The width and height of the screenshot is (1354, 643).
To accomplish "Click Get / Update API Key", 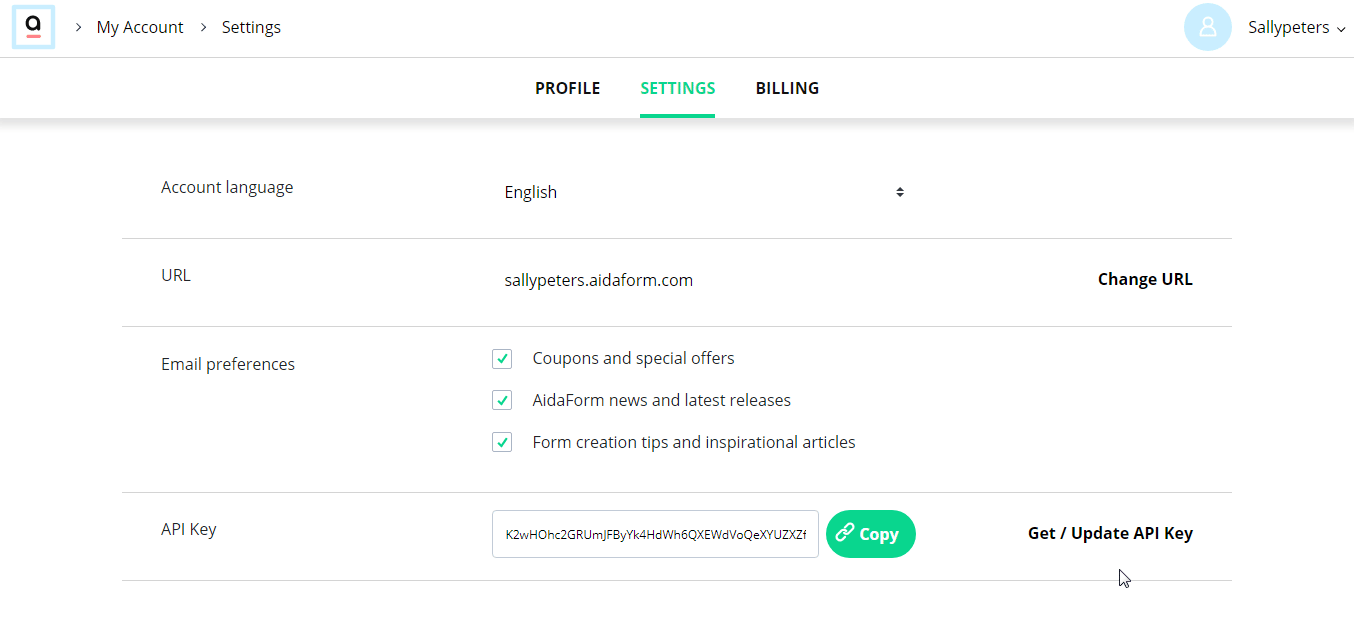I will click(x=1110, y=533).
